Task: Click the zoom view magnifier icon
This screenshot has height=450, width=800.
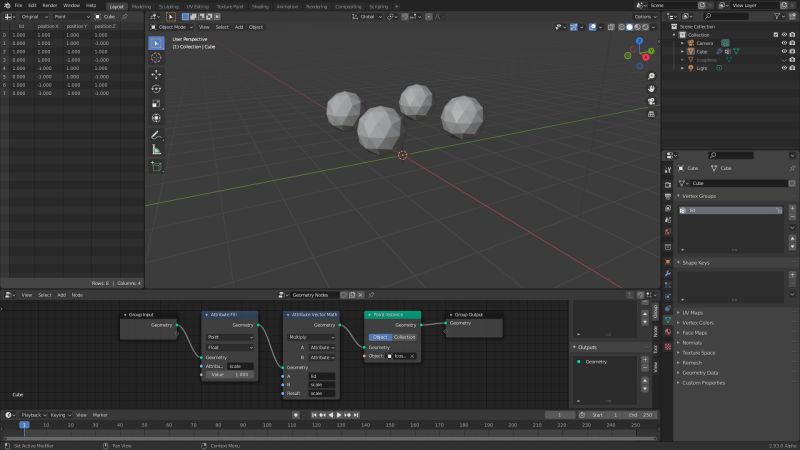Action: click(651, 77)
